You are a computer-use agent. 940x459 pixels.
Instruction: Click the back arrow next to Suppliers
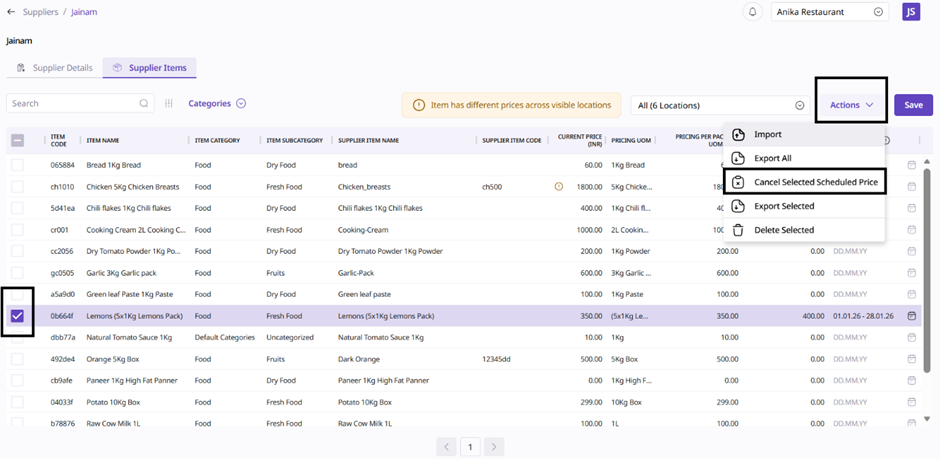click(x=11, y=12)
